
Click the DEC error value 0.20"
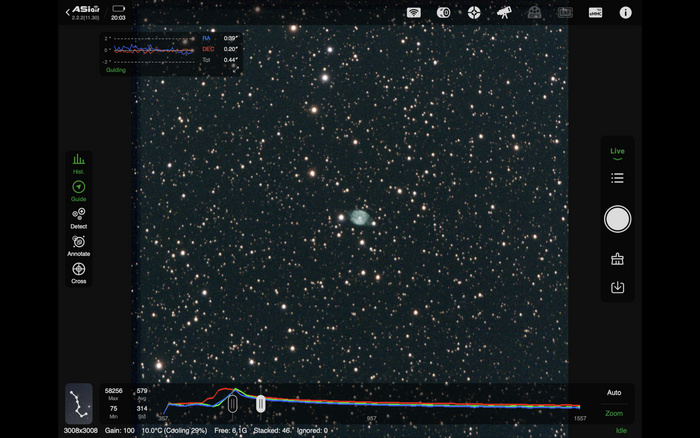pos(231,49)
